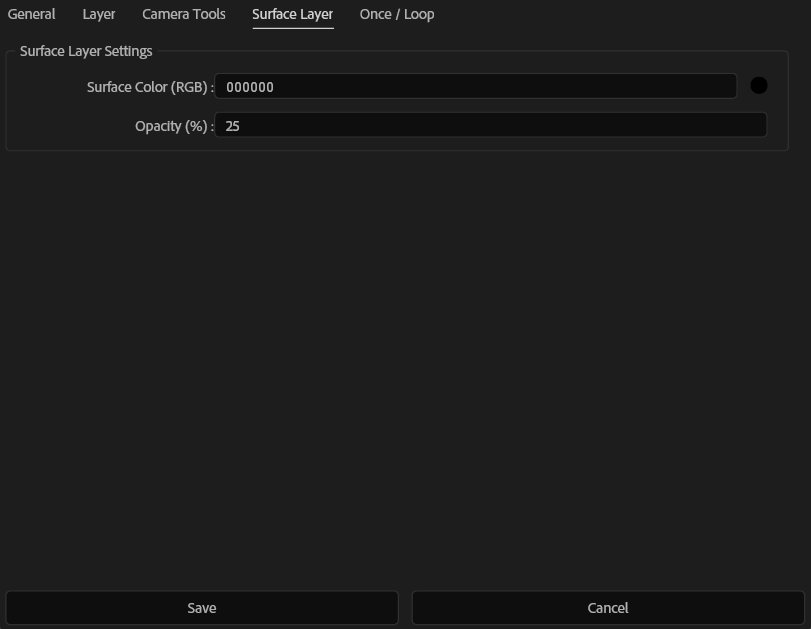
Task: Activate the Surface Layer tab
Action: pos(293,14)
